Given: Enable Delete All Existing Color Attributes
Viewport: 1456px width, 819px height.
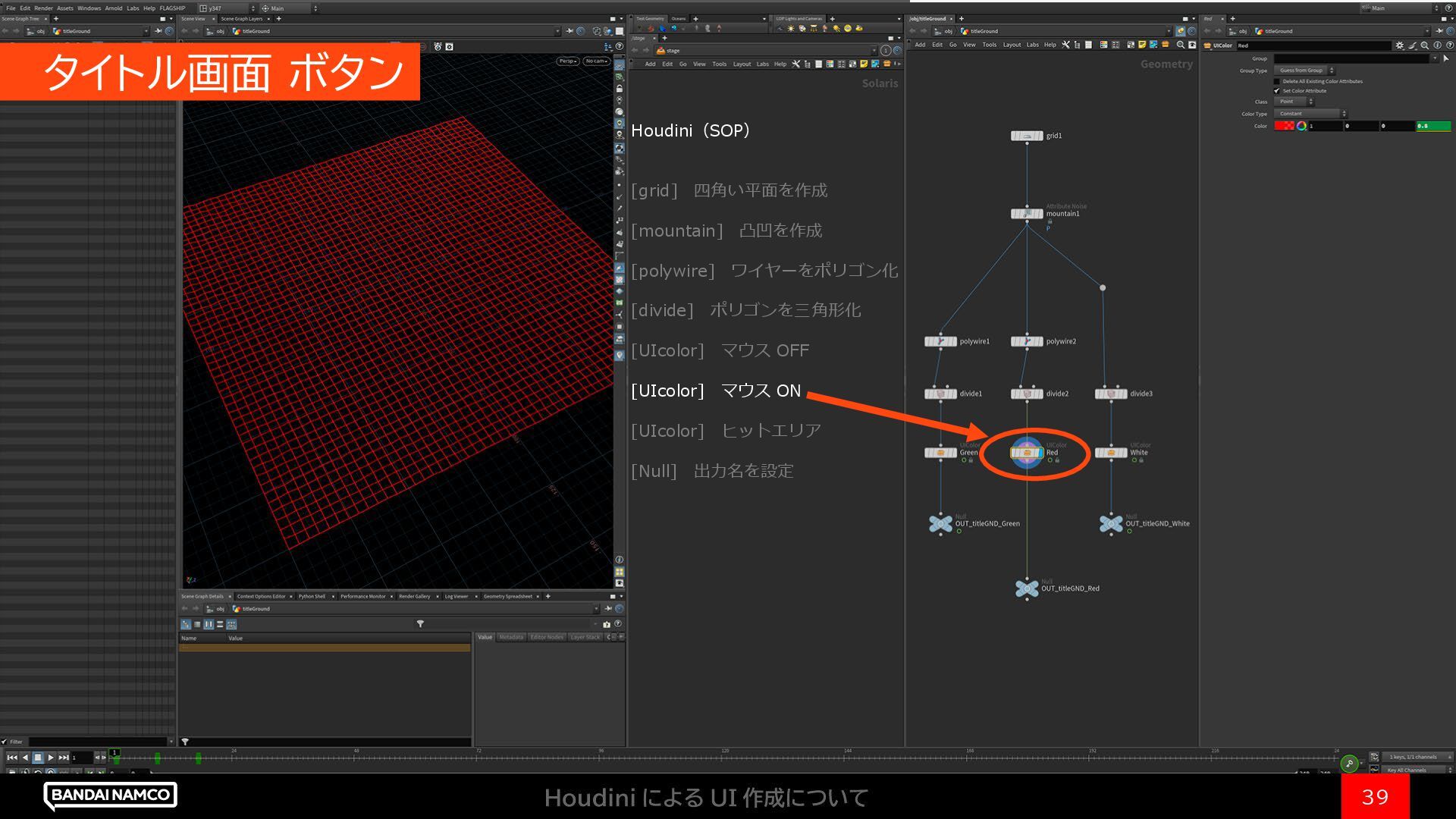Looking at the screenshot, I should [x=1277, y=81].
